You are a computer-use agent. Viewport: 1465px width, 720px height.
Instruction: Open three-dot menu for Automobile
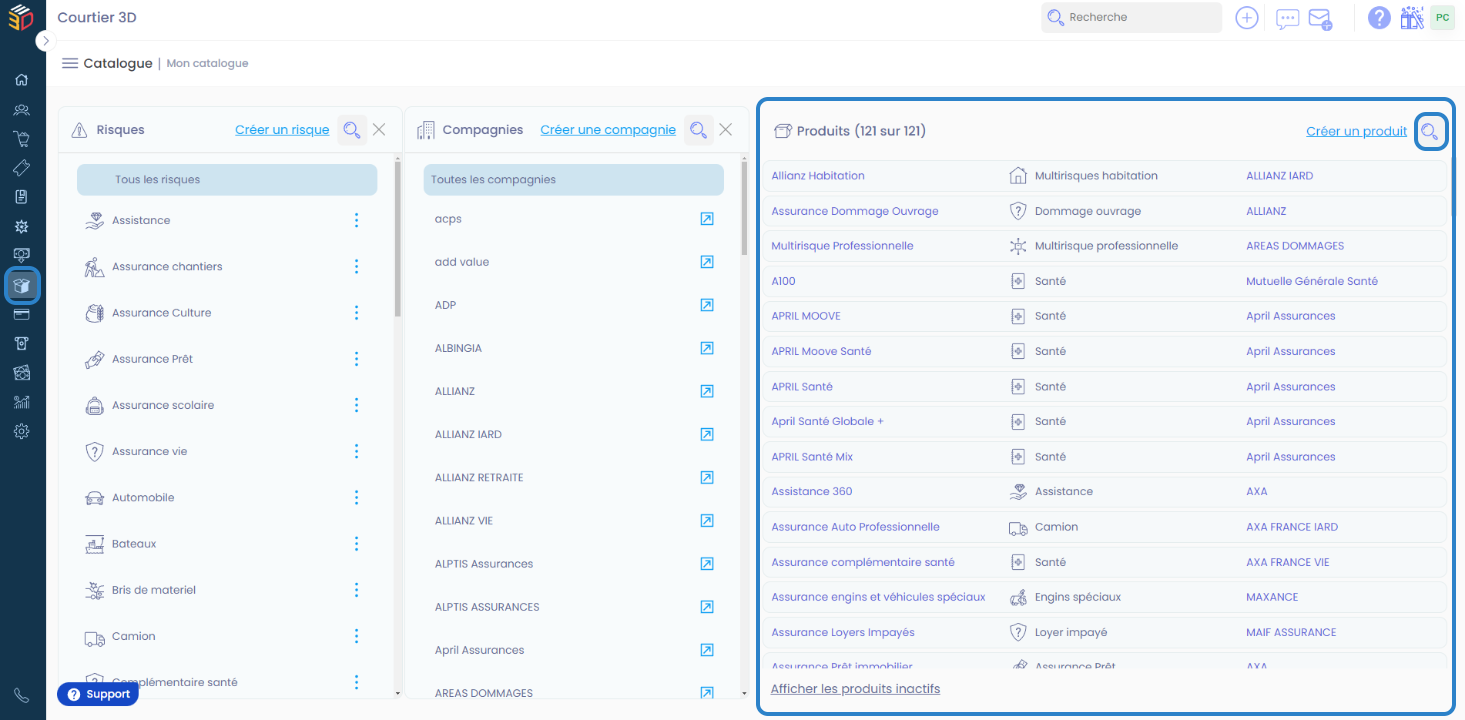(357, 497)
